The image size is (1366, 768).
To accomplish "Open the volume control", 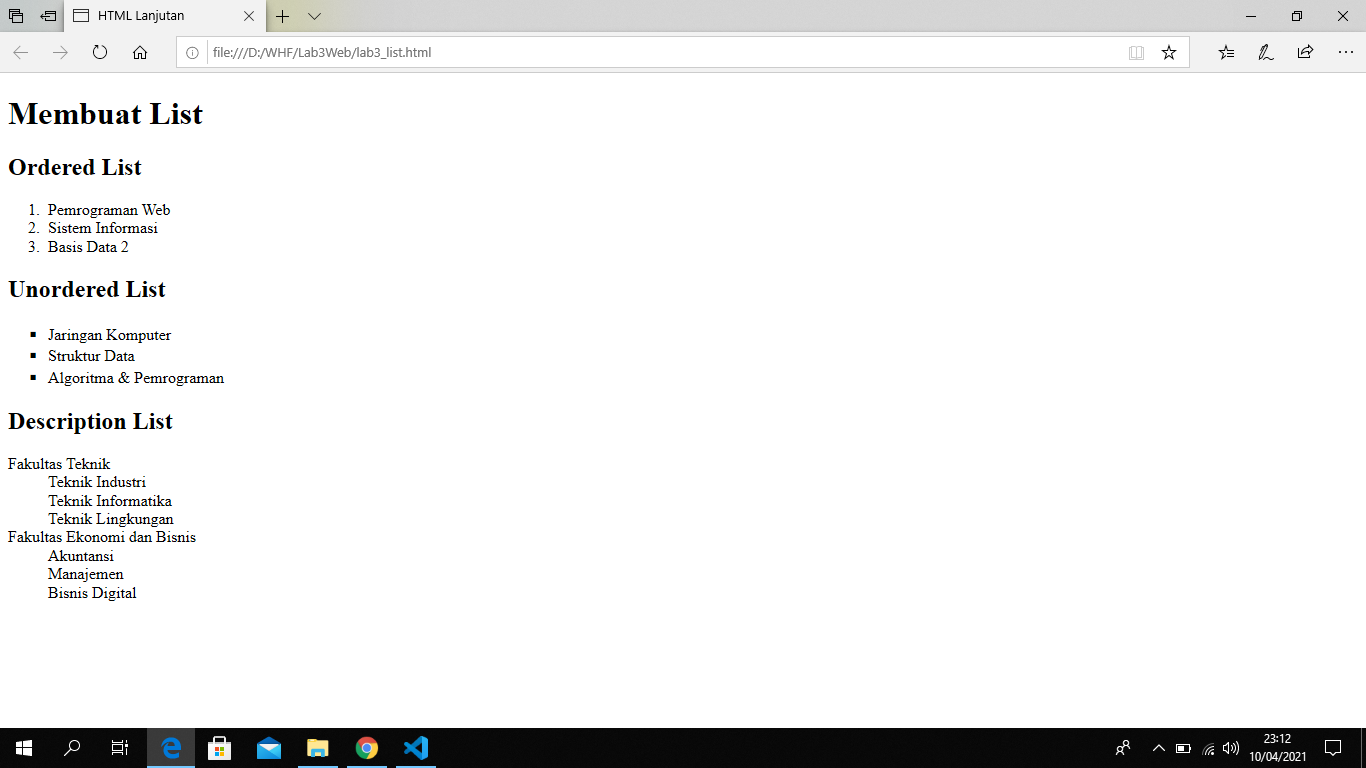I will (1231, 748).
